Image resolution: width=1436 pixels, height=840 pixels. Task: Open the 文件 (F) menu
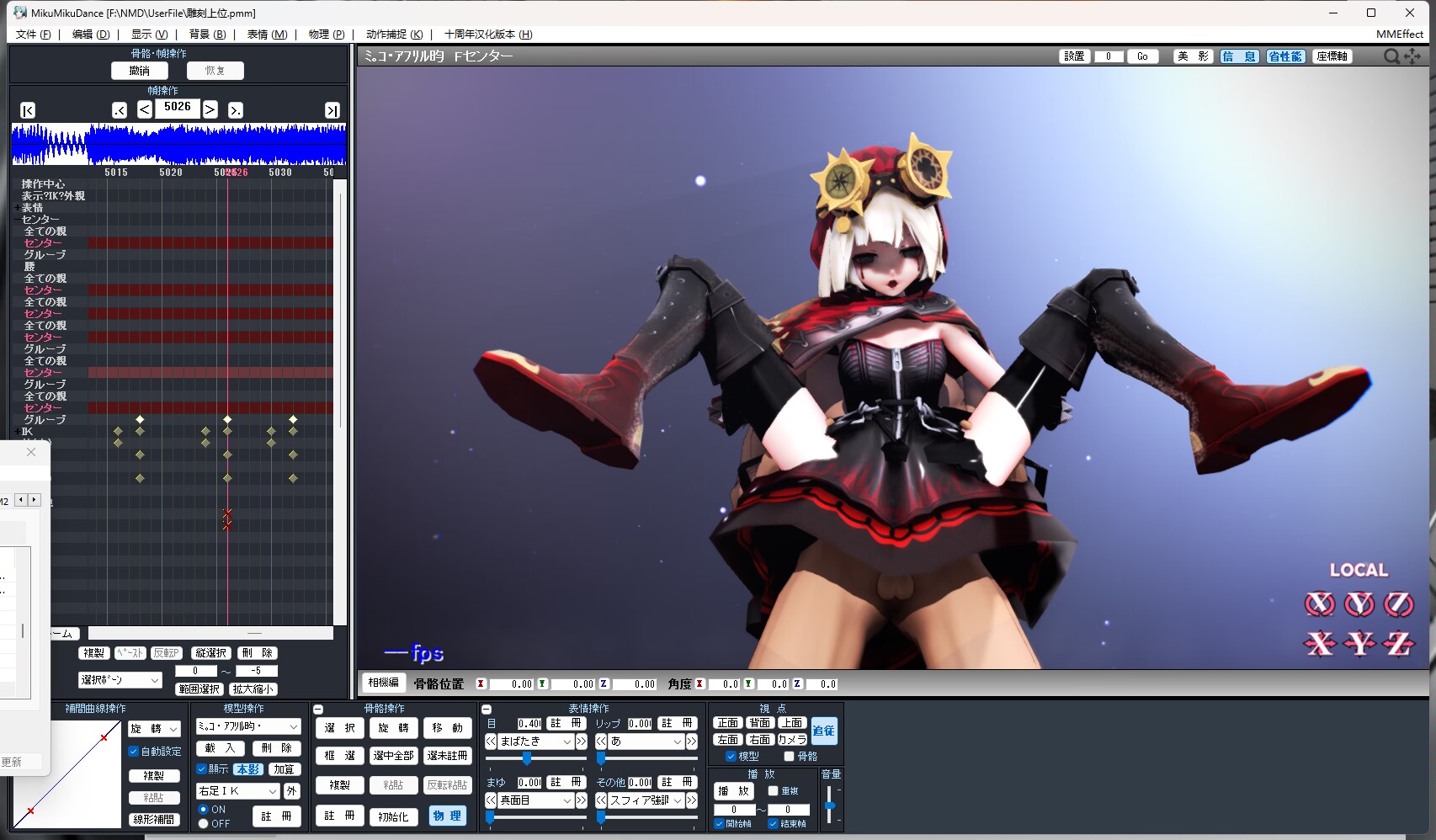(x=33, y=35)
